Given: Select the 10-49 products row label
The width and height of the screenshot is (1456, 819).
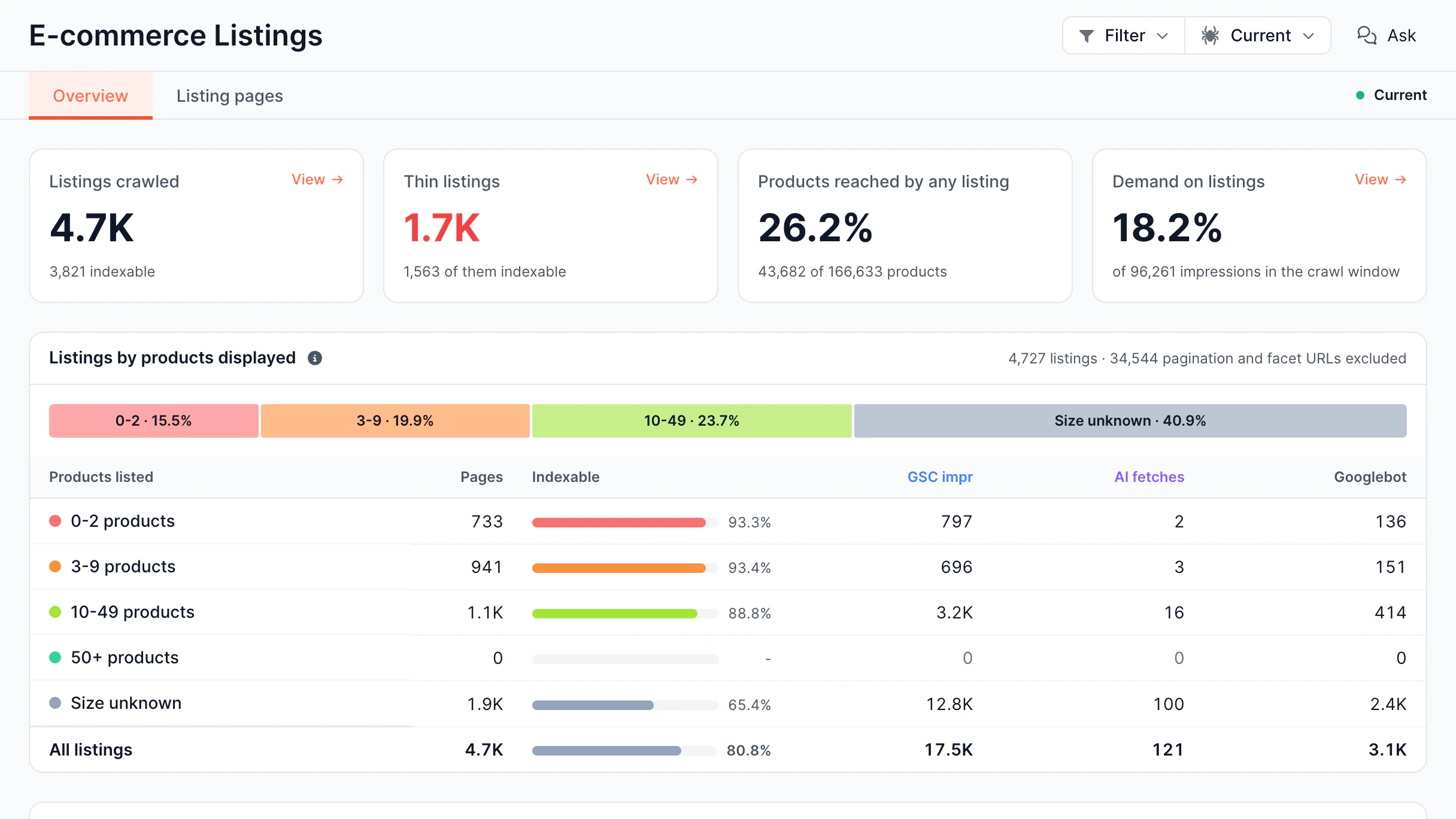Looking at the screenshot, I should point(133,612).
